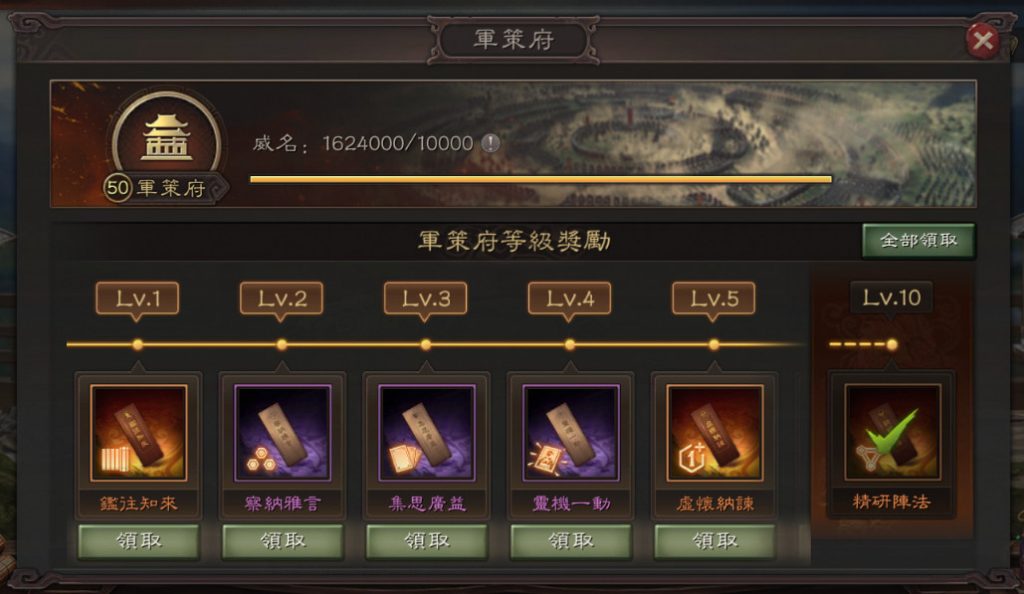Click the 威名 progress bar

pyautogui.click(x=541, y=179)
